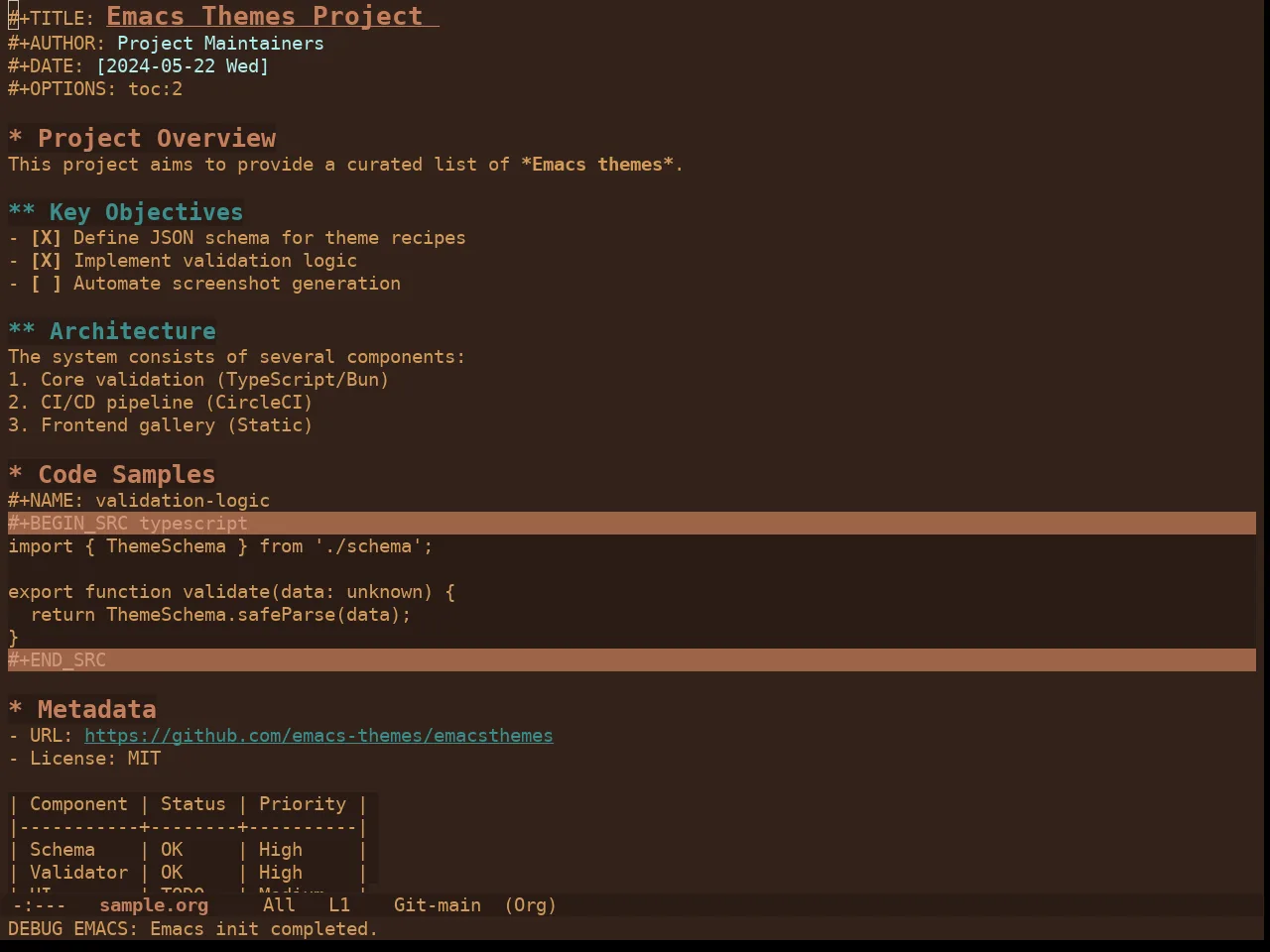The height and width of the screenshot is (952, 1270).
Task: Click the 'Component' table header cell
Action: 78,804
